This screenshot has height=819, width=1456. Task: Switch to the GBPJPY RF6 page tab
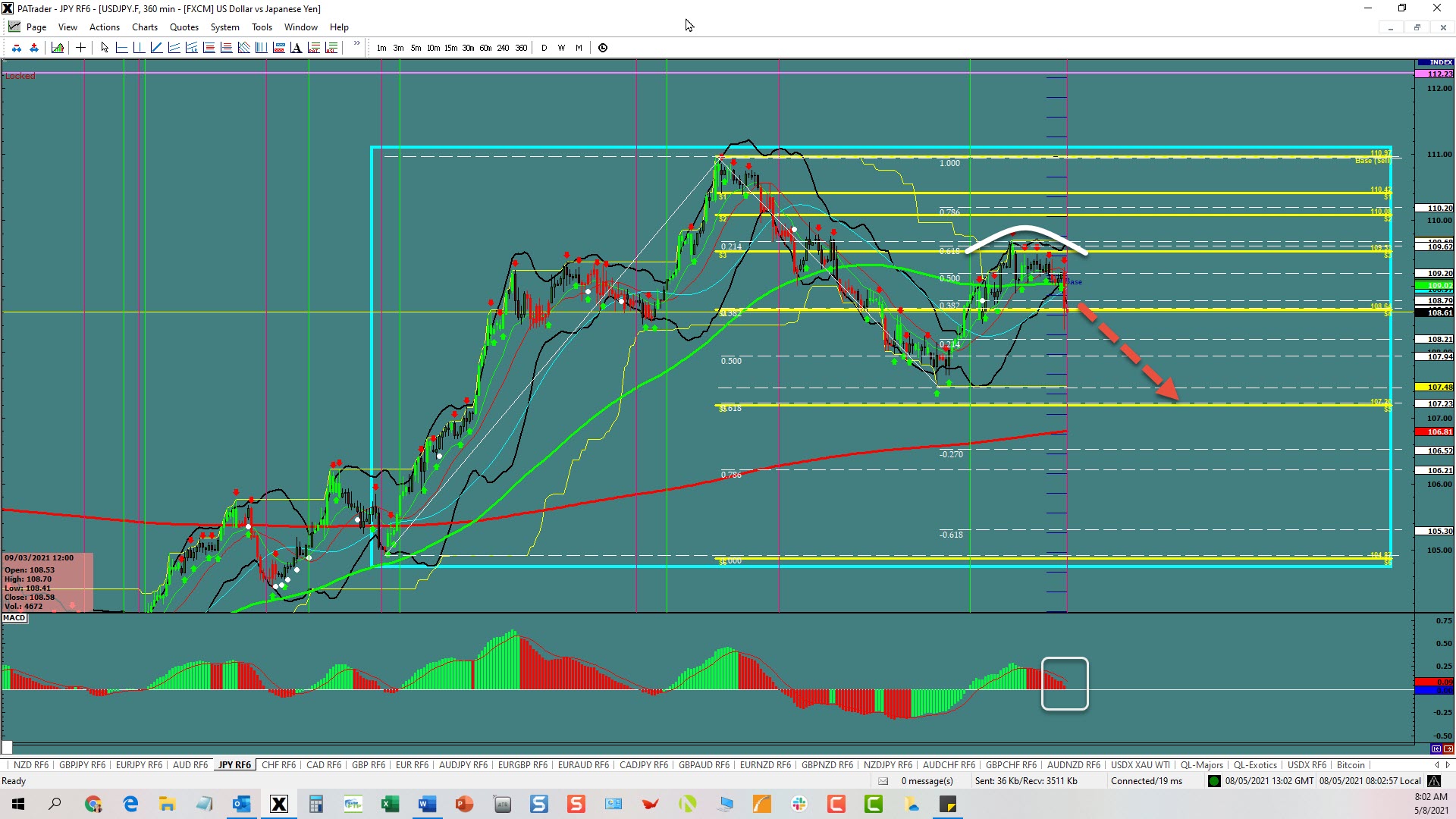83,765
